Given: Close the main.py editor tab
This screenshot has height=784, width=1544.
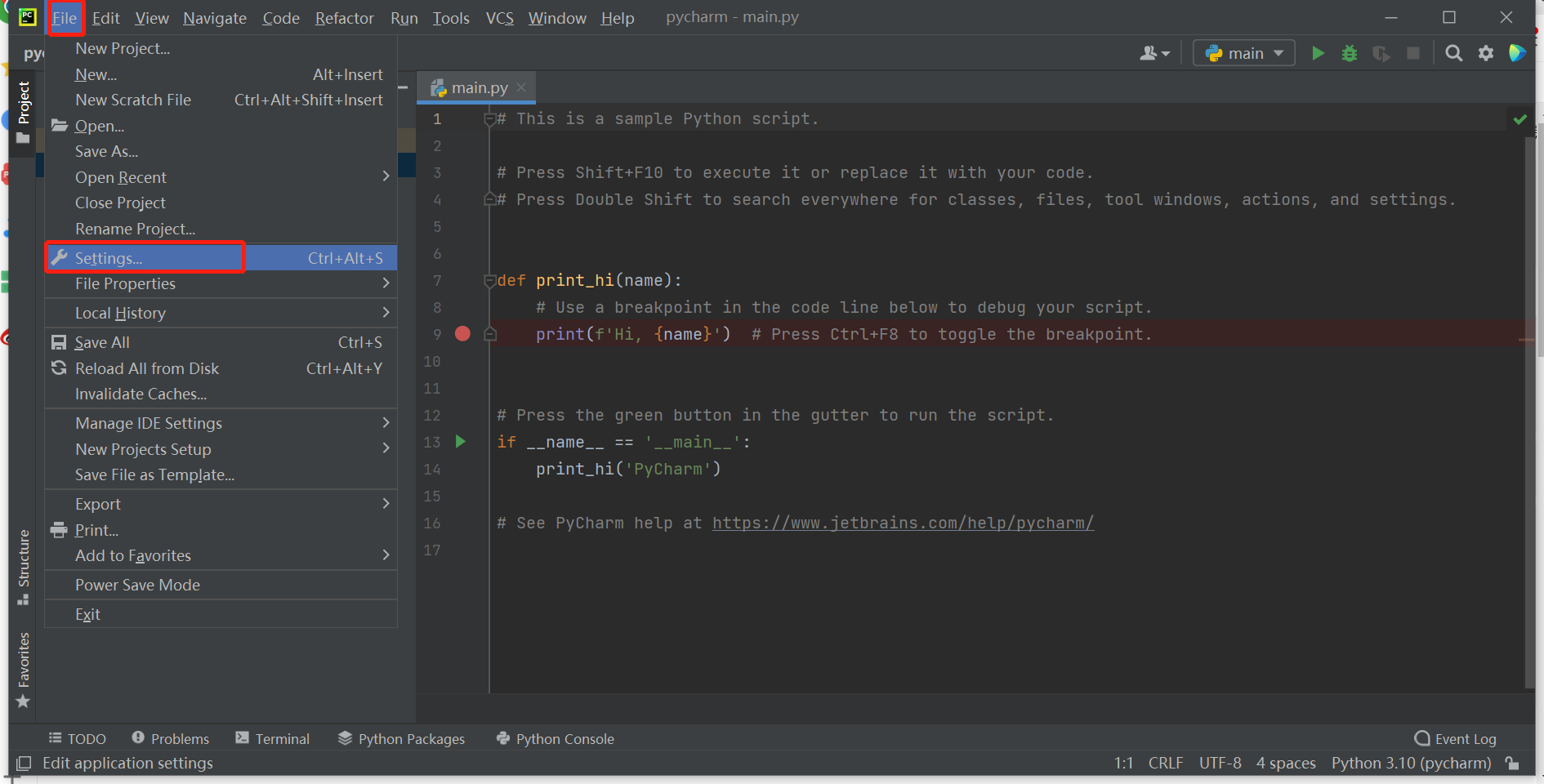Looking at the screenshot, I should pos(521,87).
